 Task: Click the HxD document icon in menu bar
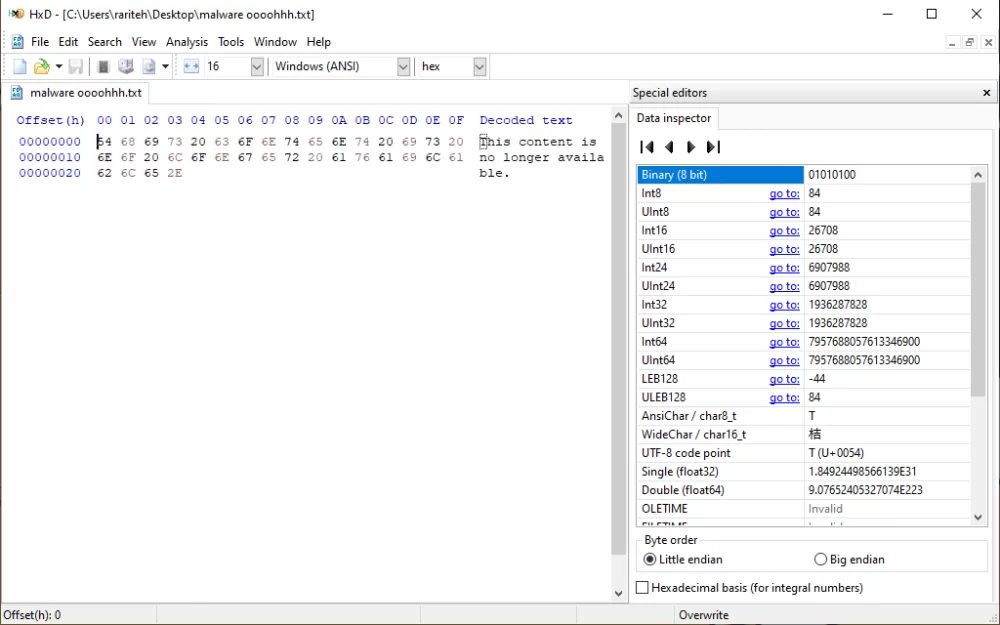[17, 42]
